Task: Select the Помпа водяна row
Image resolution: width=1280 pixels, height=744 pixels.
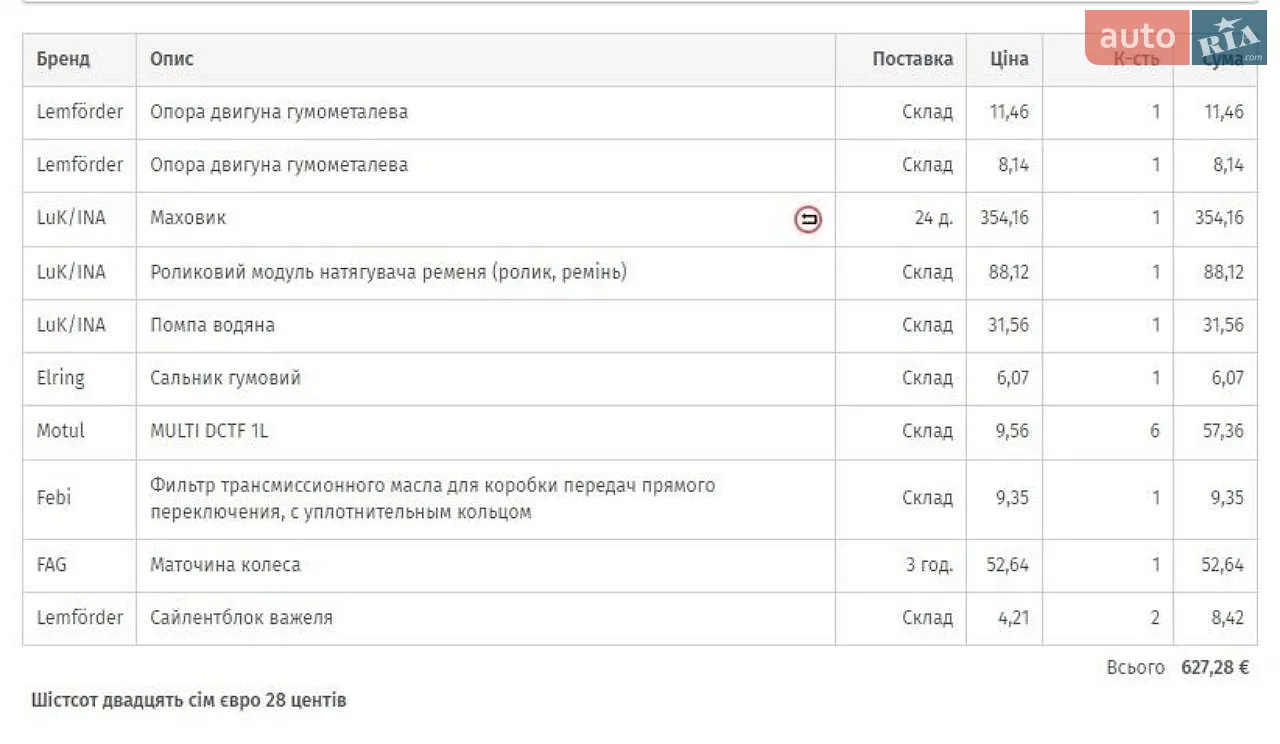Action: pos(640,325)
